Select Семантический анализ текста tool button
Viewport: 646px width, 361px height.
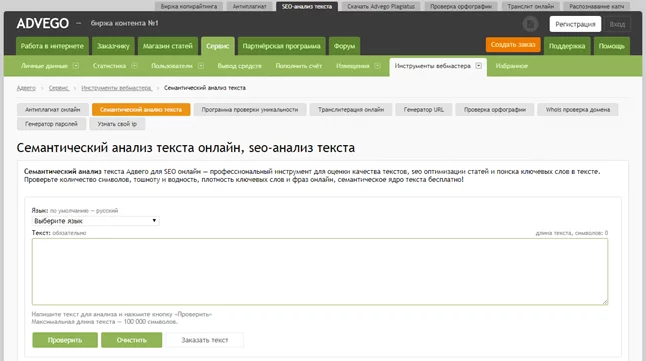click(141, 110)
